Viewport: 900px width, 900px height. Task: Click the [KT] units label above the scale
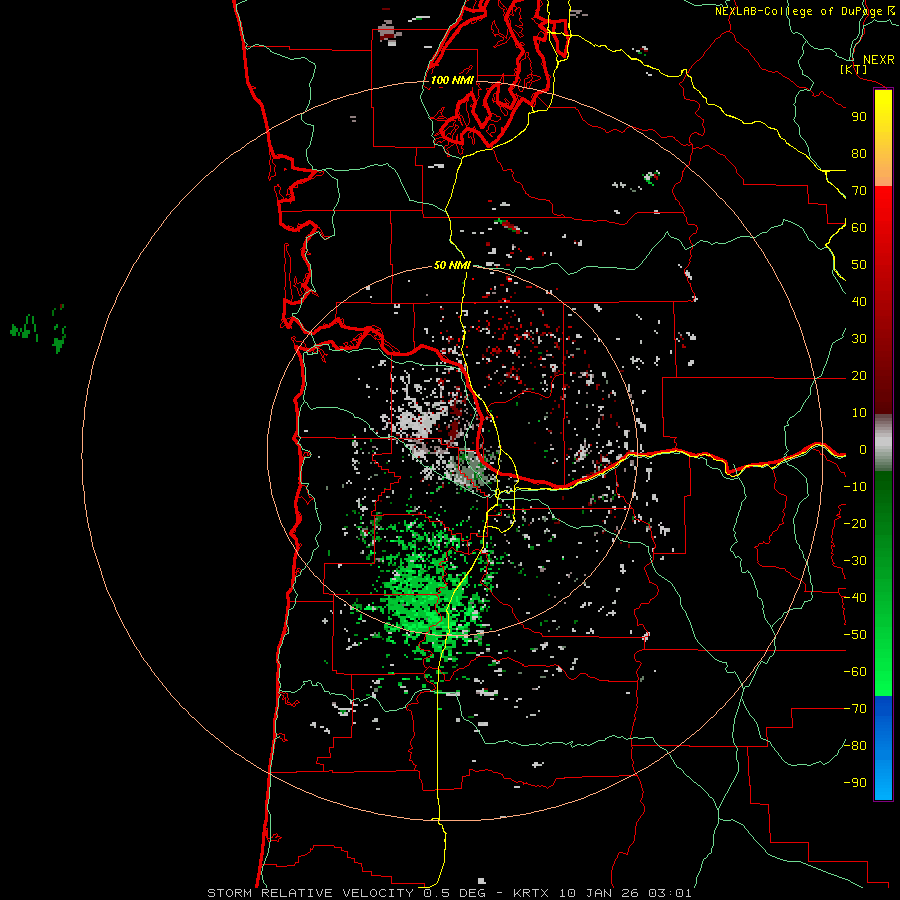point(854,69)
